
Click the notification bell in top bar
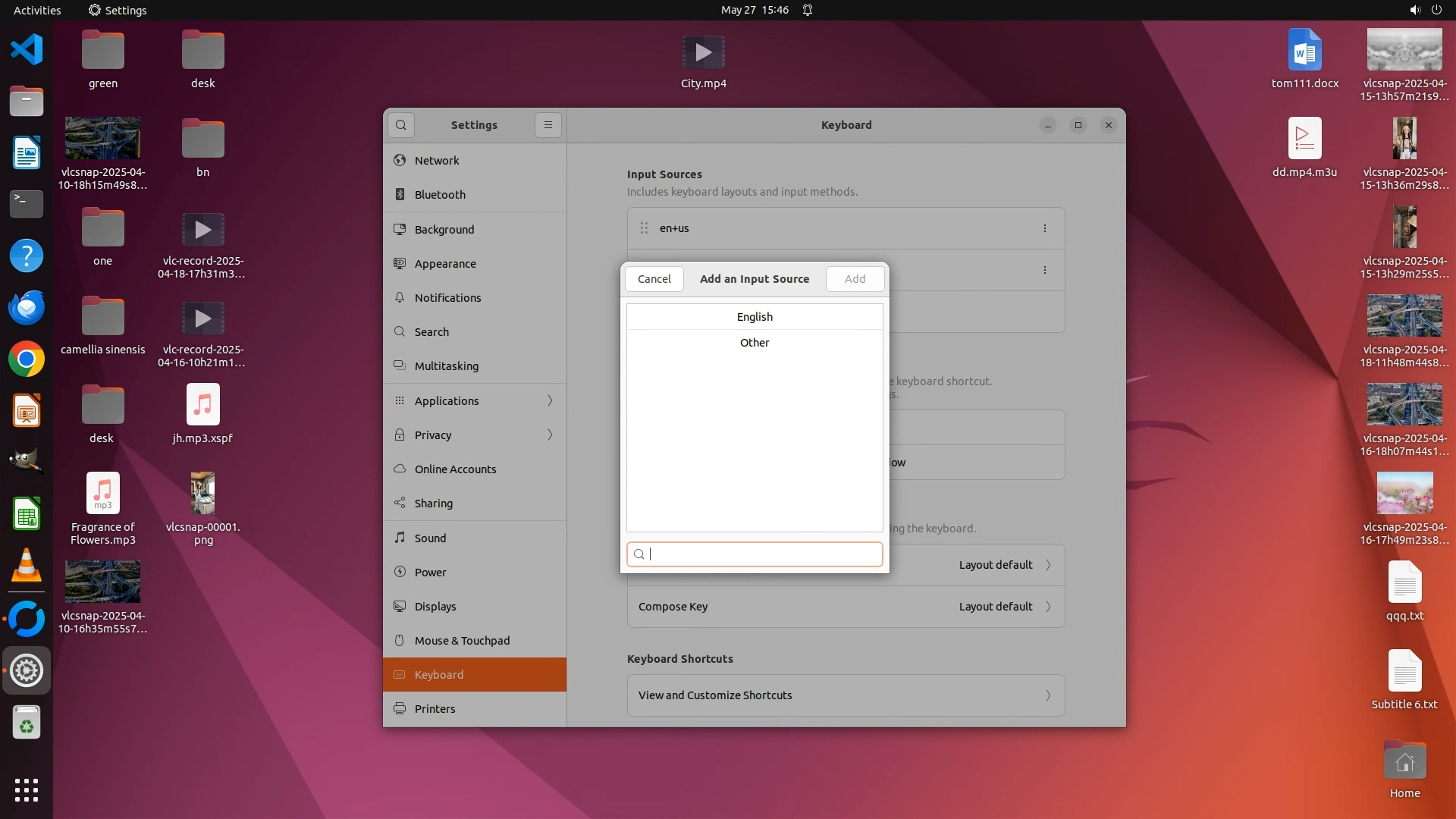[x=808, y=10]
